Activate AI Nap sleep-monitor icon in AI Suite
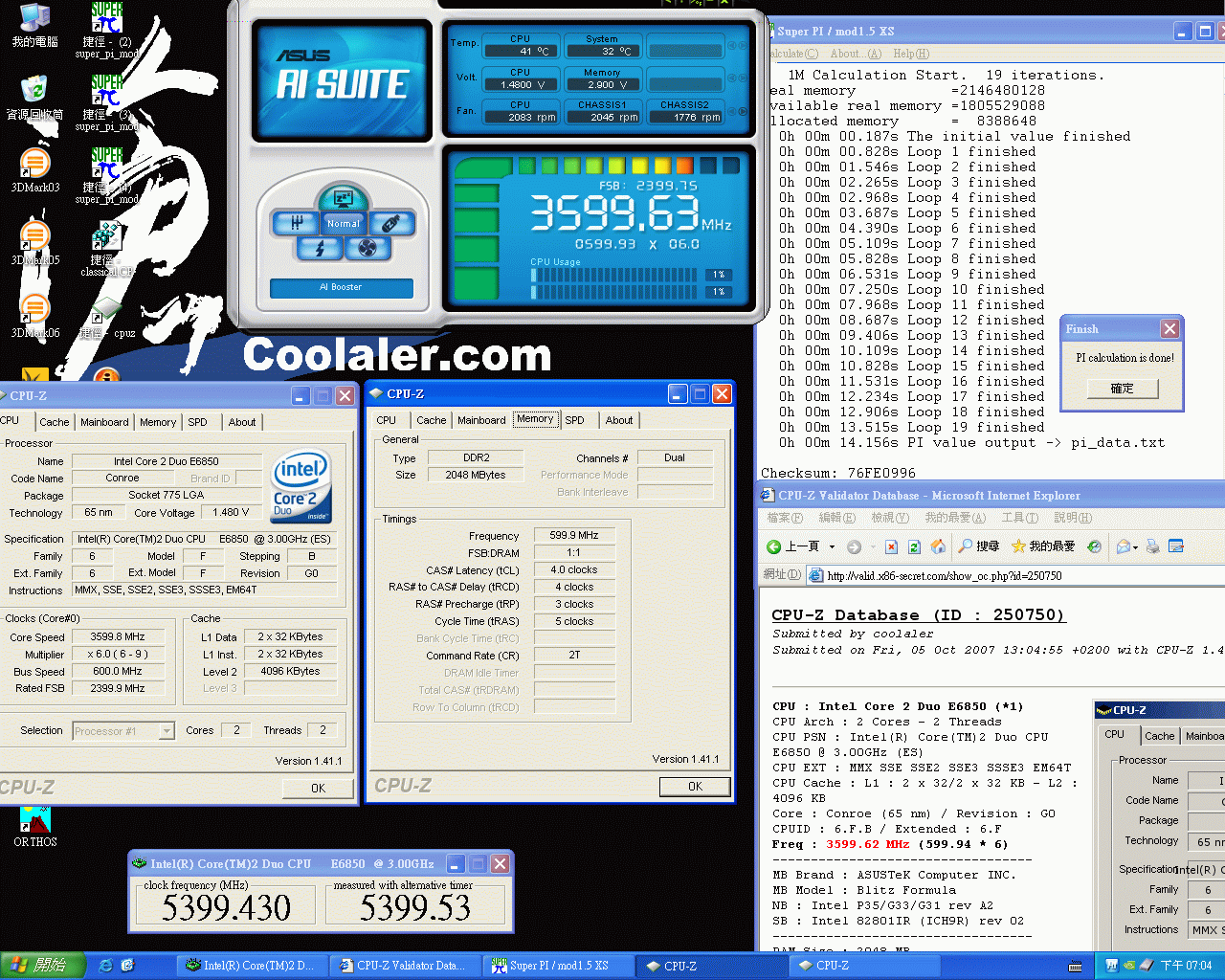Screen dimensions: 1225x980 (x=343, y=198)
